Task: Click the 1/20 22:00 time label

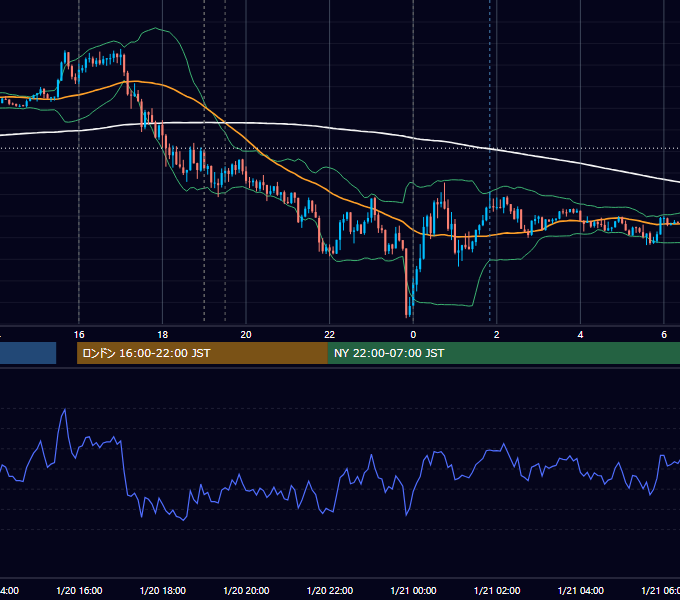Action: [x=330, y=590]
